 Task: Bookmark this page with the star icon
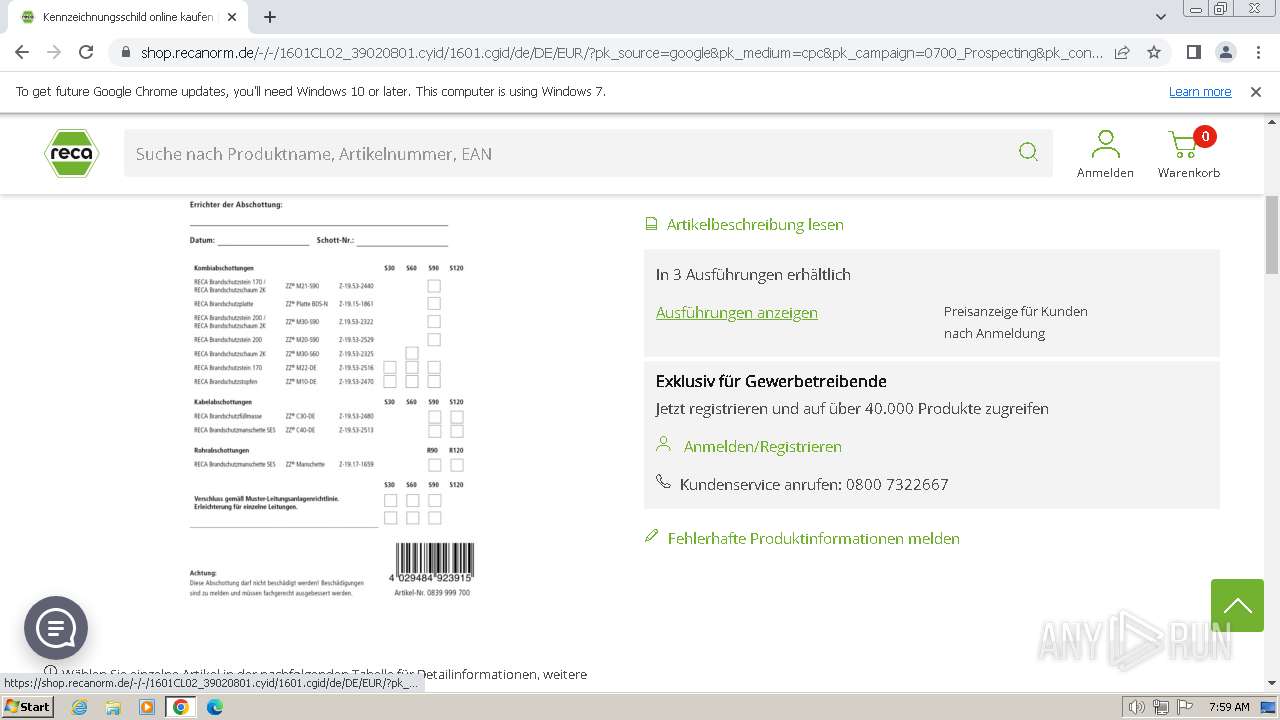(1154, 52)
